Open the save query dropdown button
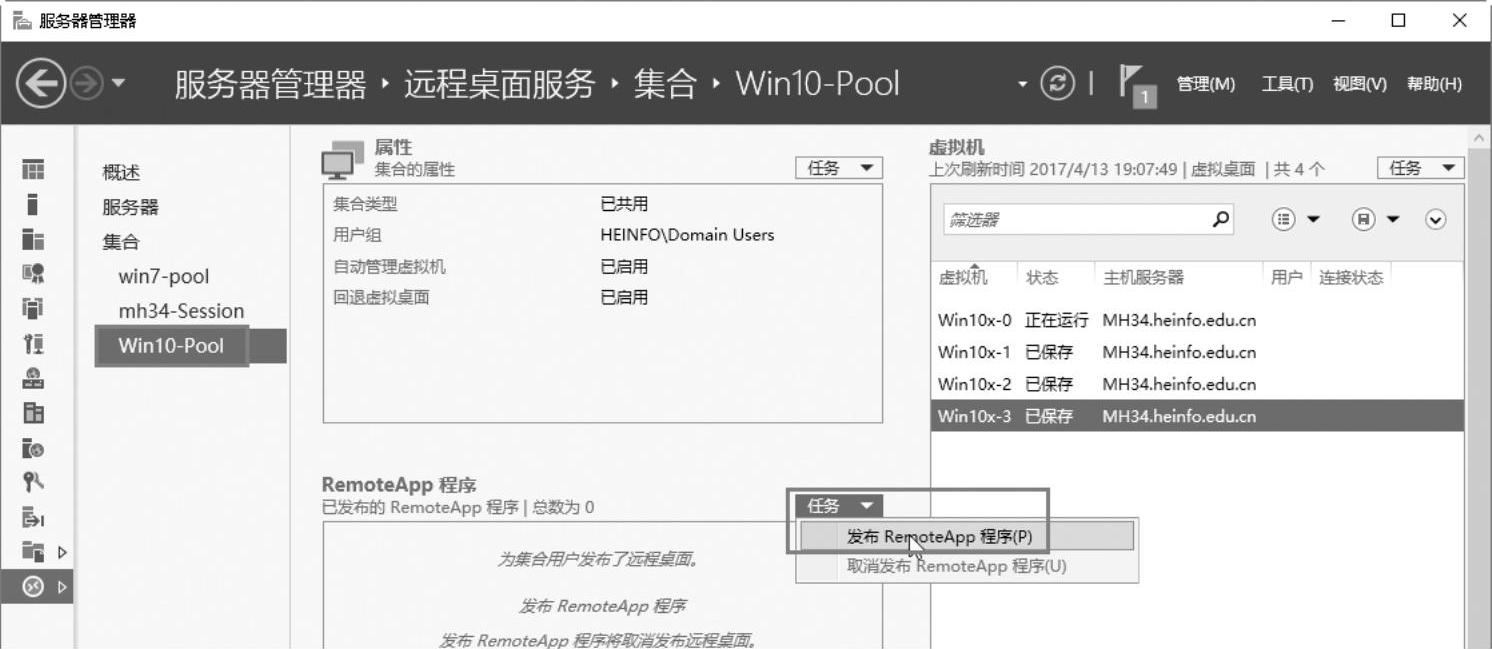Screen dimensions: 1492x649 (x=1376, y=220)
